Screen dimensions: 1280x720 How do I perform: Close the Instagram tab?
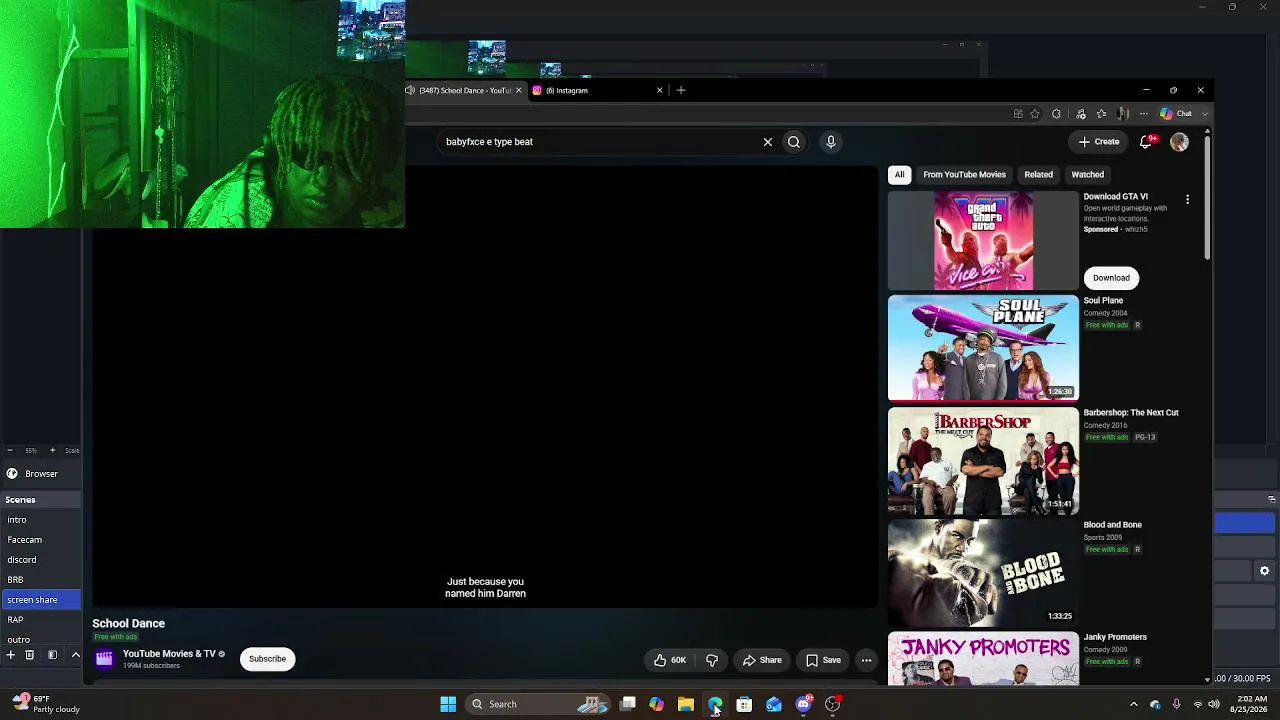pyautogui.click(x=659, y=90)
